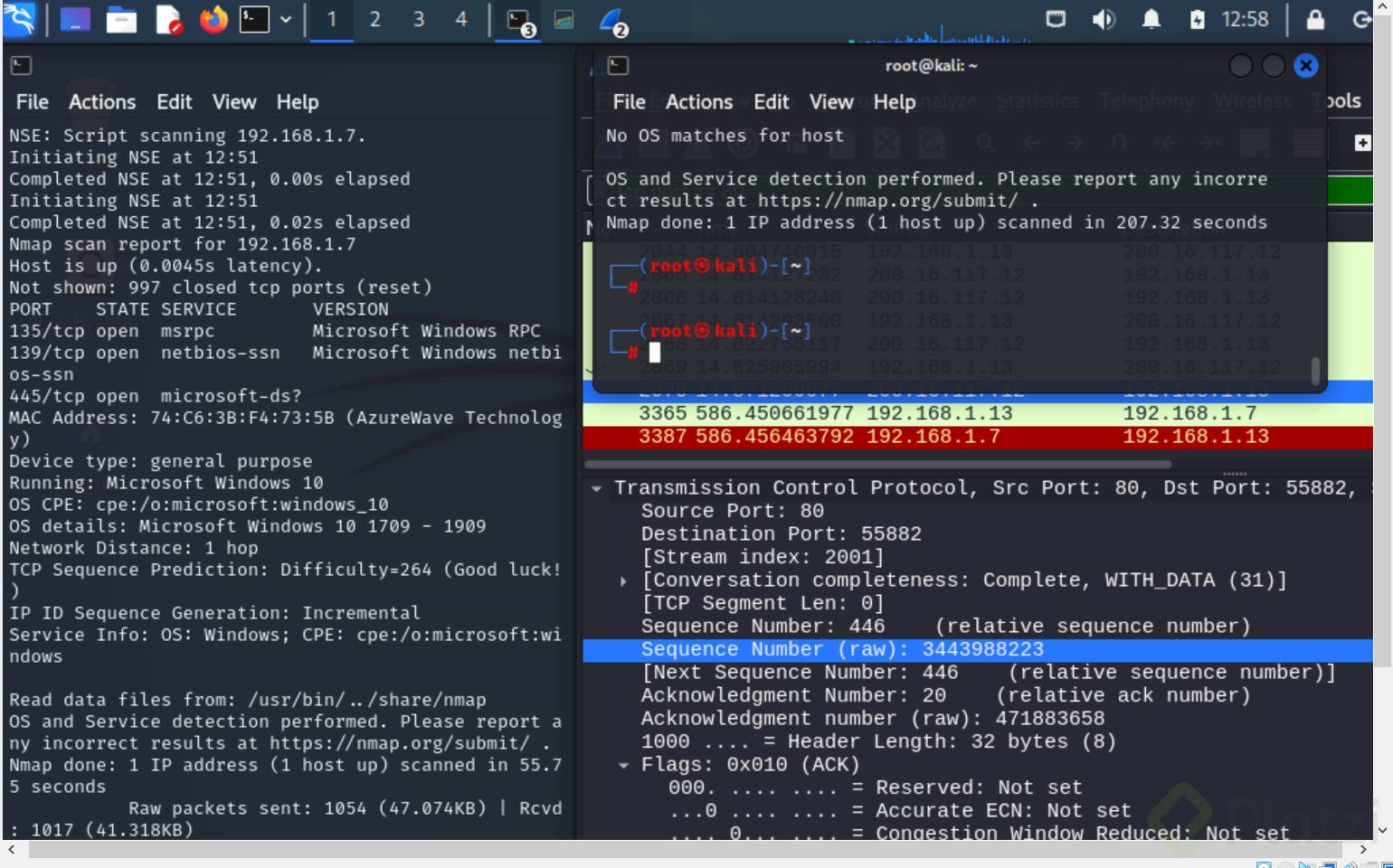Click the log out icon in the panel

[1361, 19]
